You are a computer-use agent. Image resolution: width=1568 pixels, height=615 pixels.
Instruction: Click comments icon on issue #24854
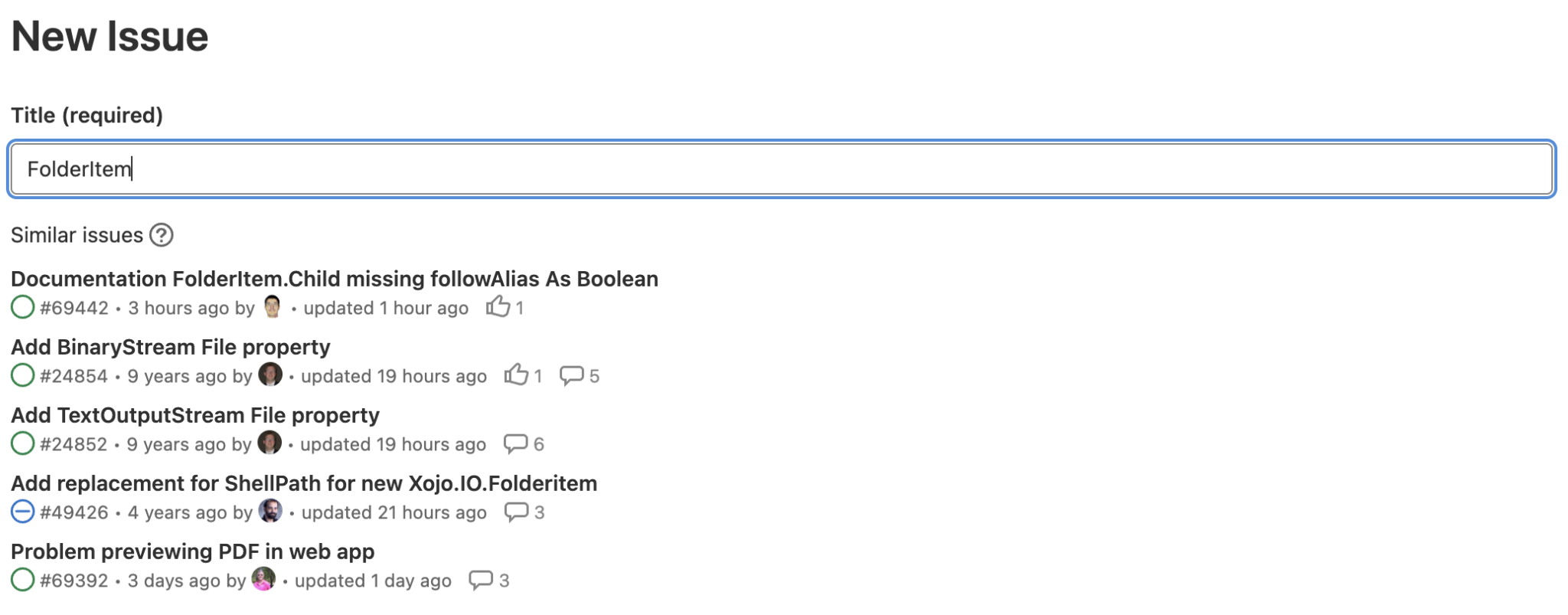tap(571, 375)
